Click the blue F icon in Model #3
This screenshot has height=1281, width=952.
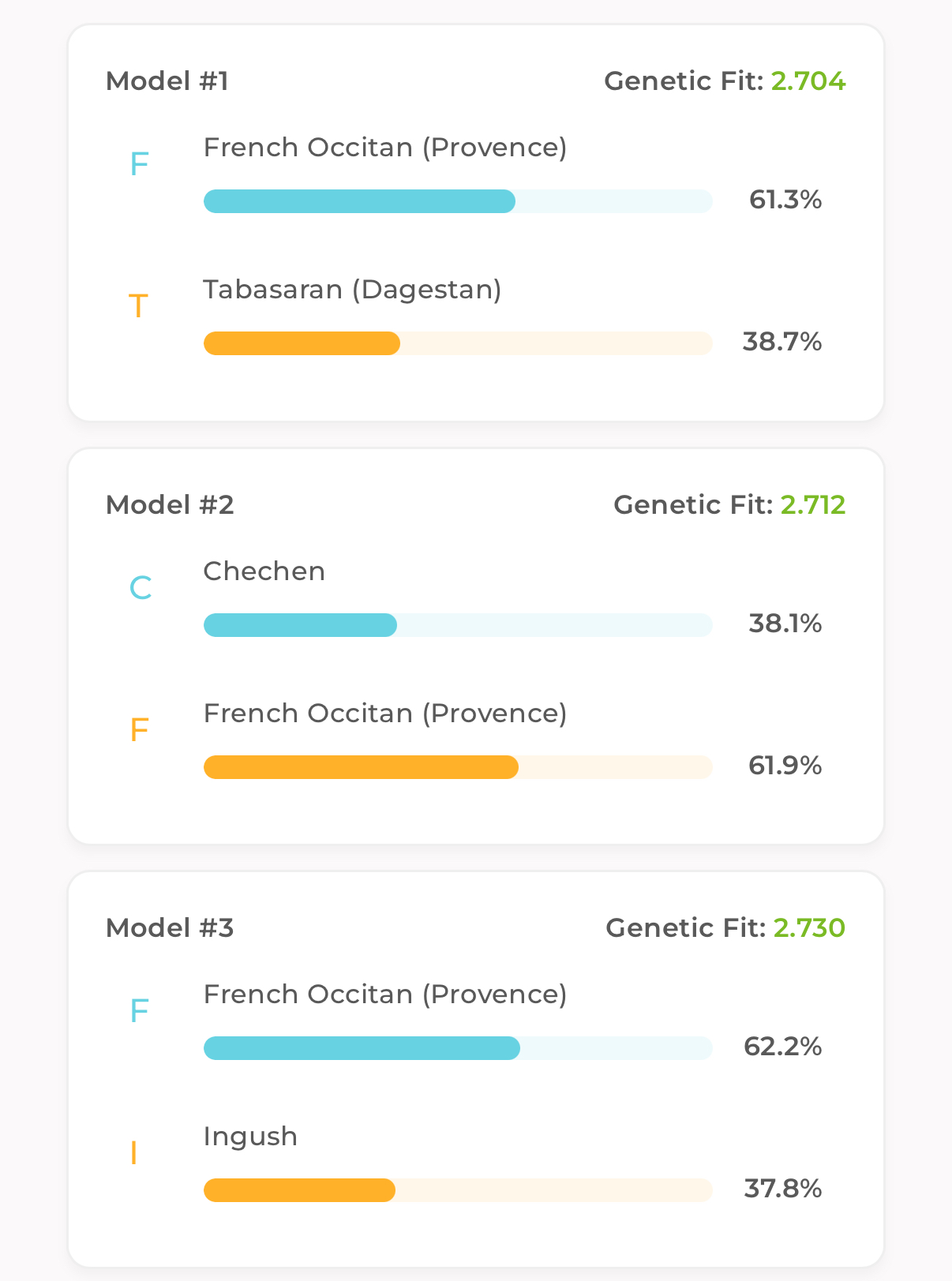[x=139, y=1011]
